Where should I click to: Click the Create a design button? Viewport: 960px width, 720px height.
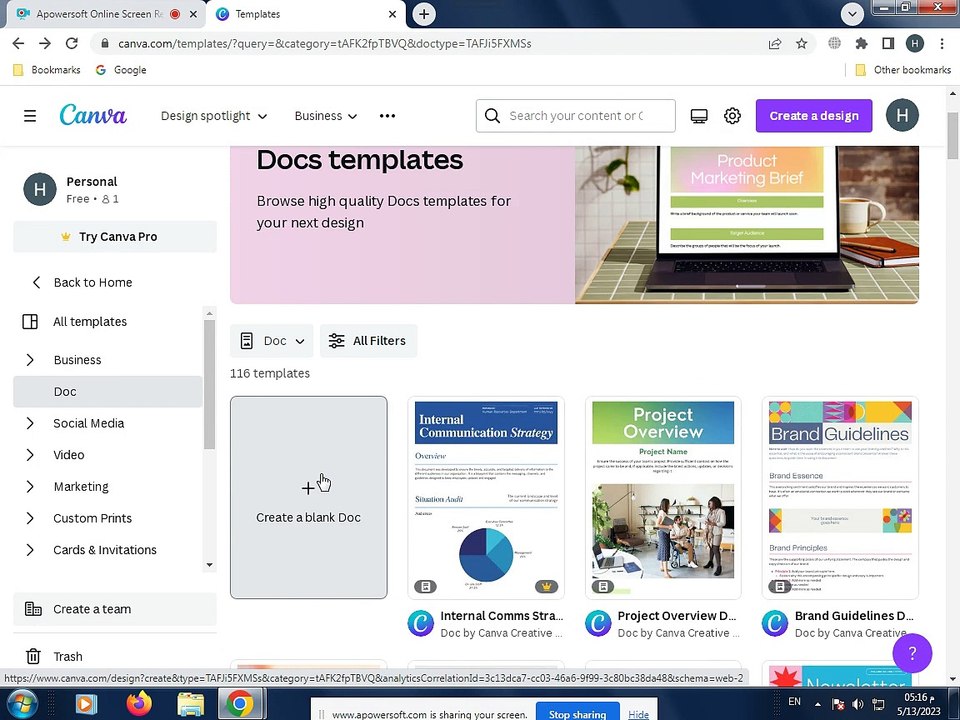[x=814, y=116]
